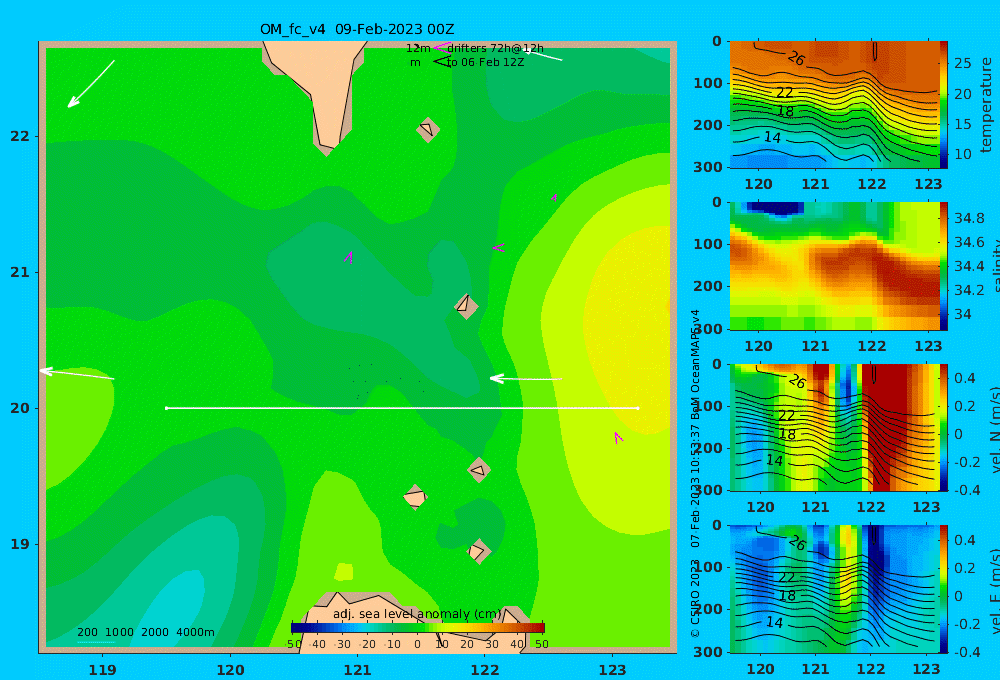The image size is (1000, 680).
Task: Select the 'drifters 72h@12h' legend label
Action: tap(496, 48)
